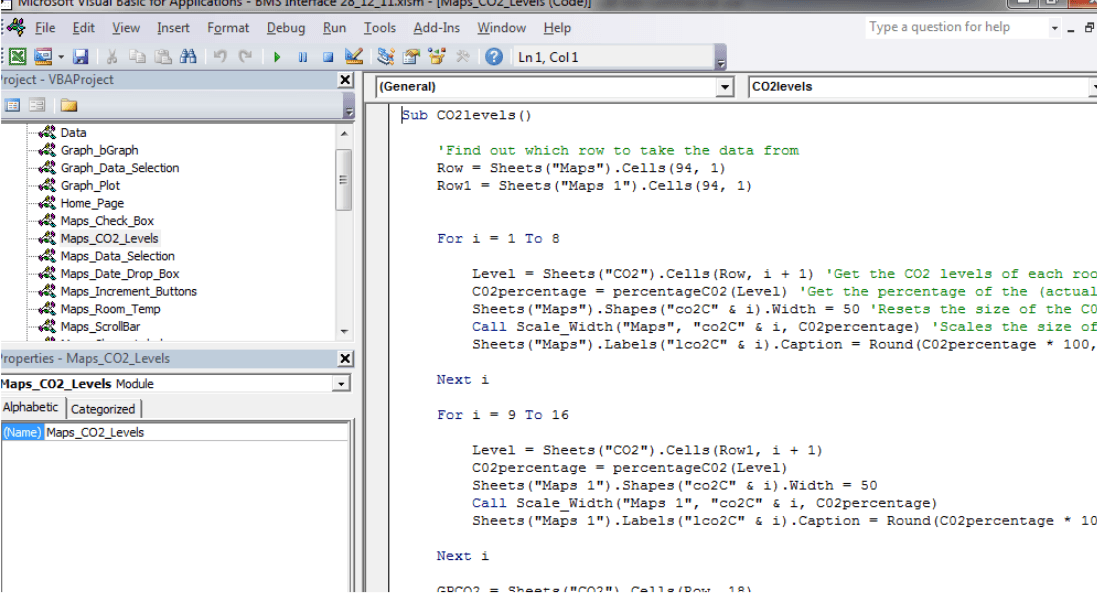Click the Break (pause) icon
The width and height of the screenshot is (1097, 595).
point(302,57)
